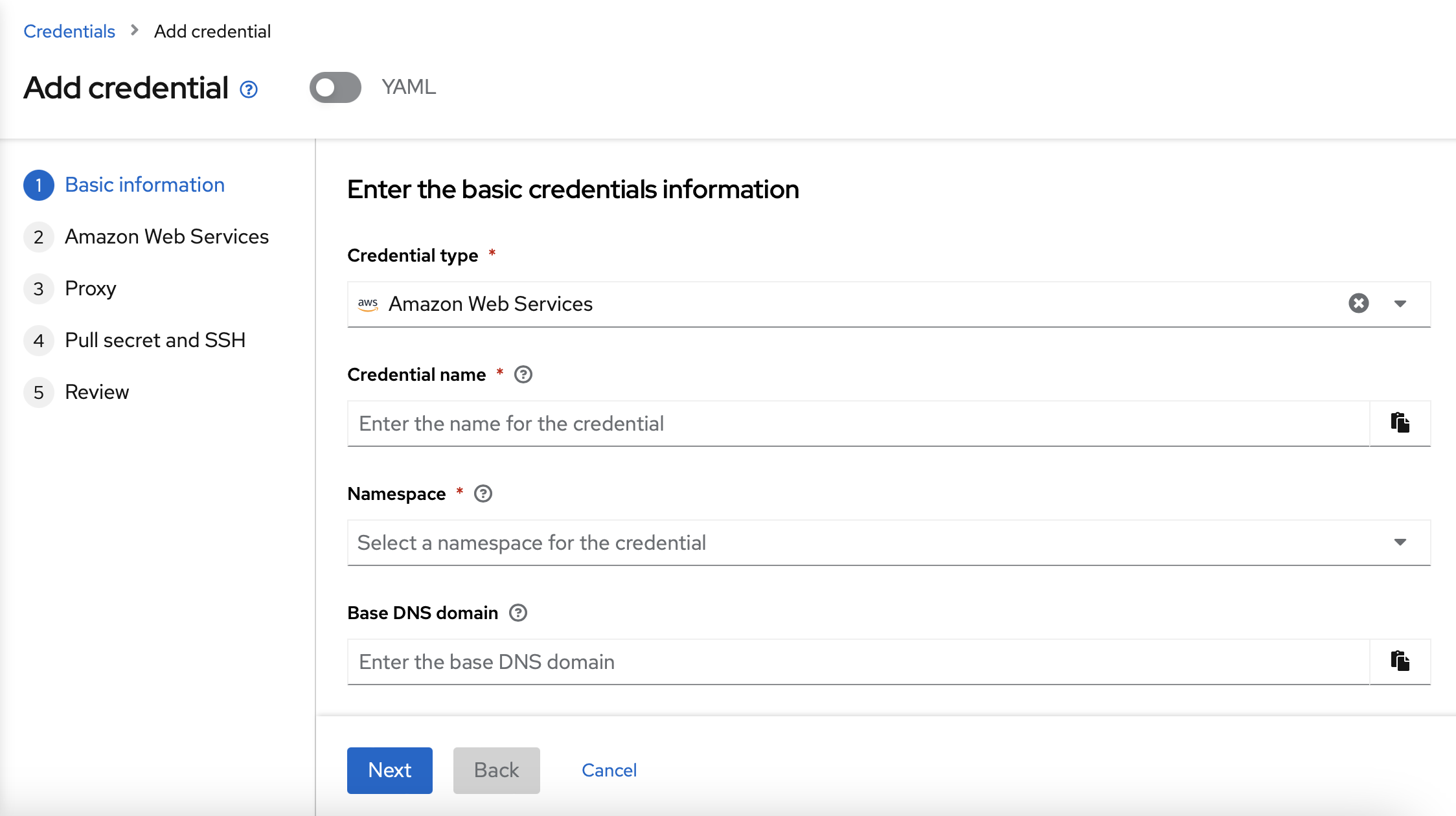Go to Amazon Web Services step
The image size is (1456, 816).
(167, 237)
